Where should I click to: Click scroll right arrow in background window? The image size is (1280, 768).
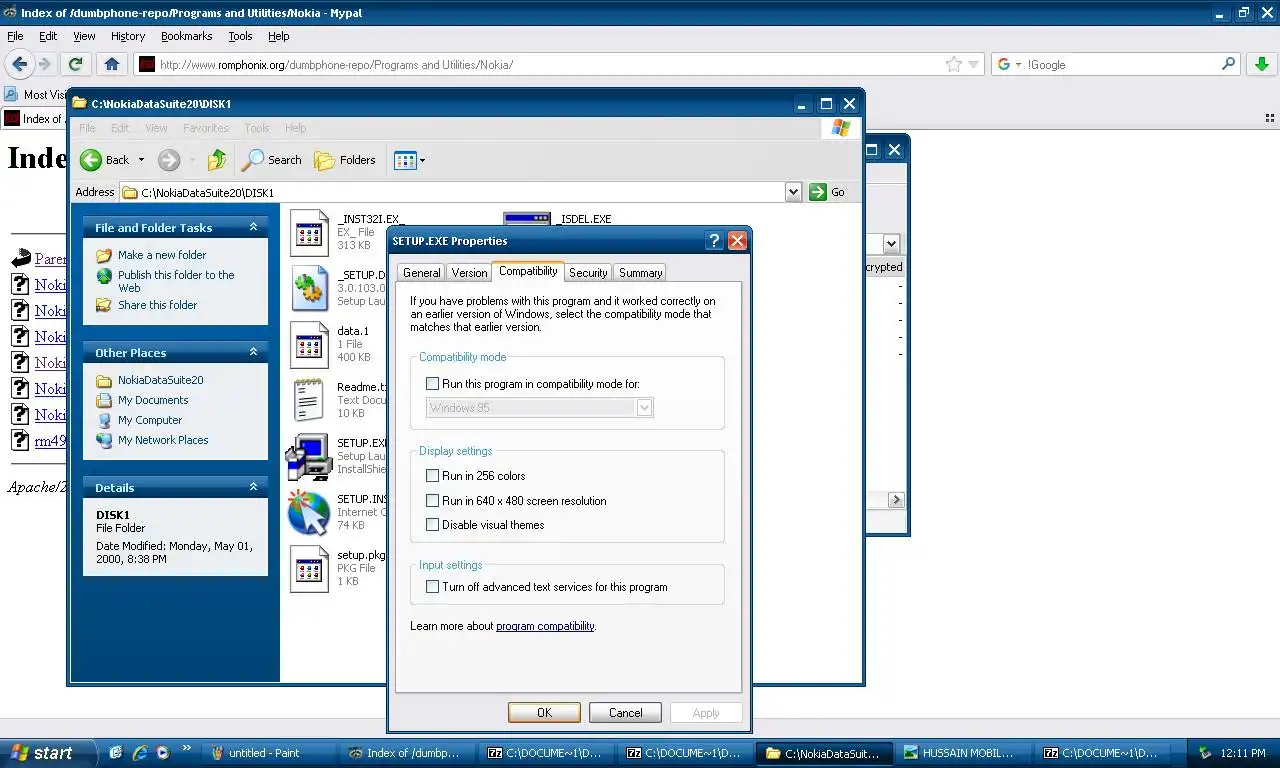(x=895, y=499)
